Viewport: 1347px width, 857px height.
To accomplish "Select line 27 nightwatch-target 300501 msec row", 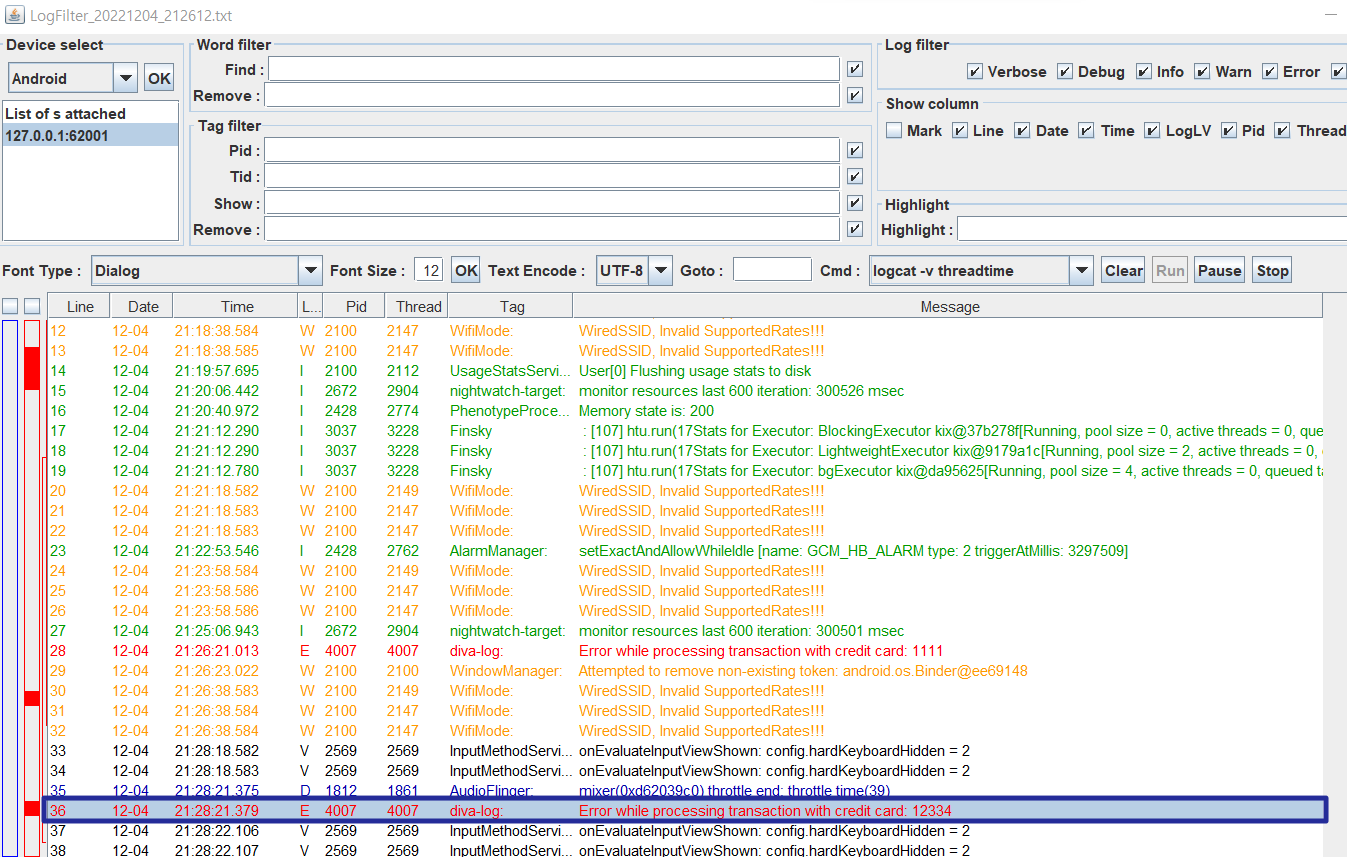I will [x=685, y=631].
